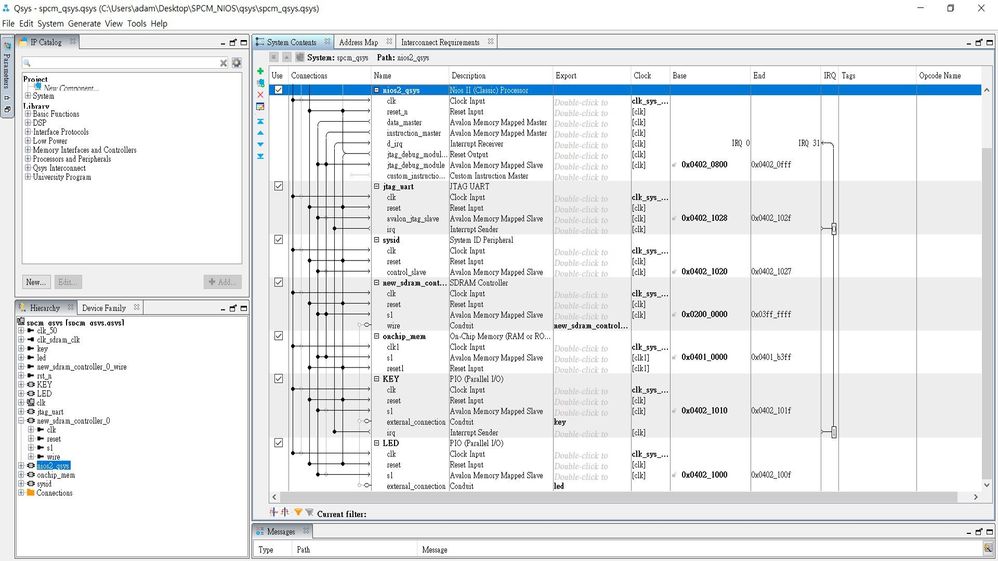Toggle the Use checkbox for onchip_mem
This screenshot has width=998, height=561.
coord(278,336)
